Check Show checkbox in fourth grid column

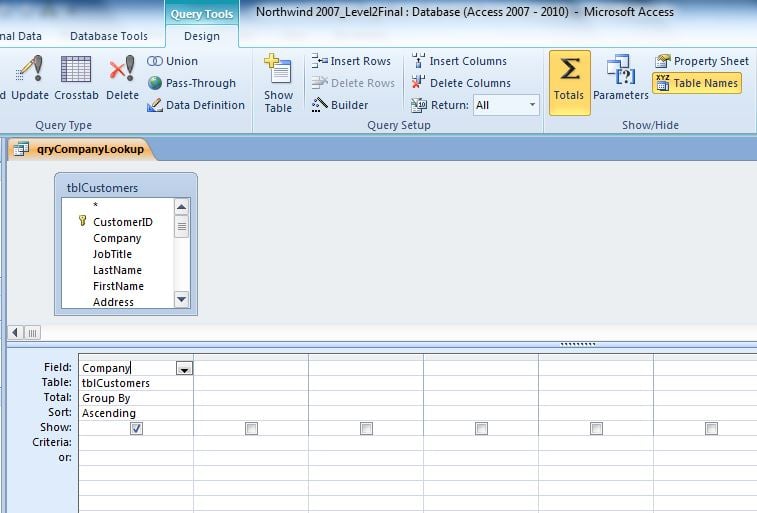pos(481,428)
